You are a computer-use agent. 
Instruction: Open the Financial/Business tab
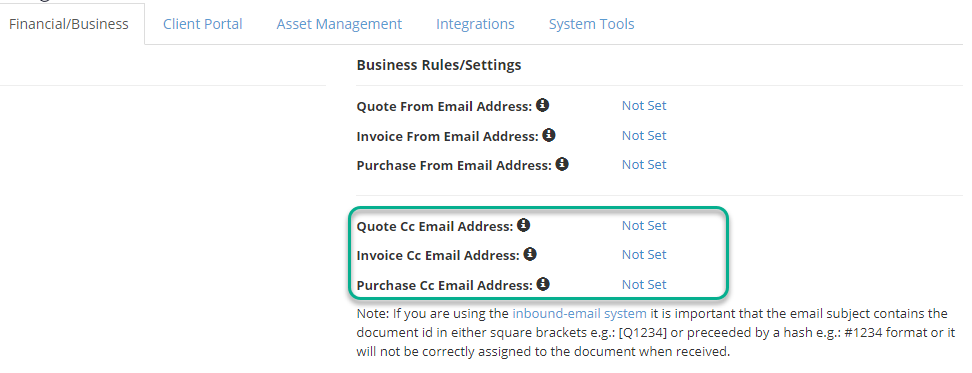pyautogui.click(x=69, y=24)
